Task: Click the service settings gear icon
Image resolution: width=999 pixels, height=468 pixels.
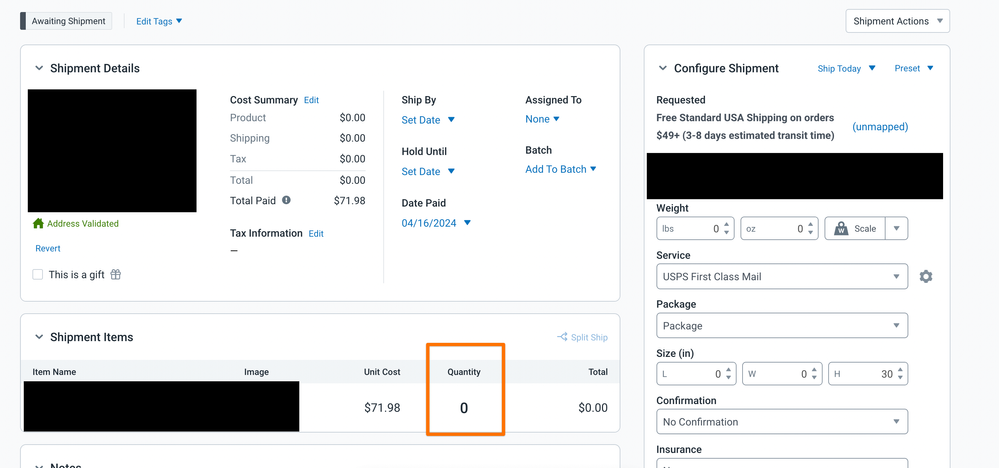Action: pos(925,276)
